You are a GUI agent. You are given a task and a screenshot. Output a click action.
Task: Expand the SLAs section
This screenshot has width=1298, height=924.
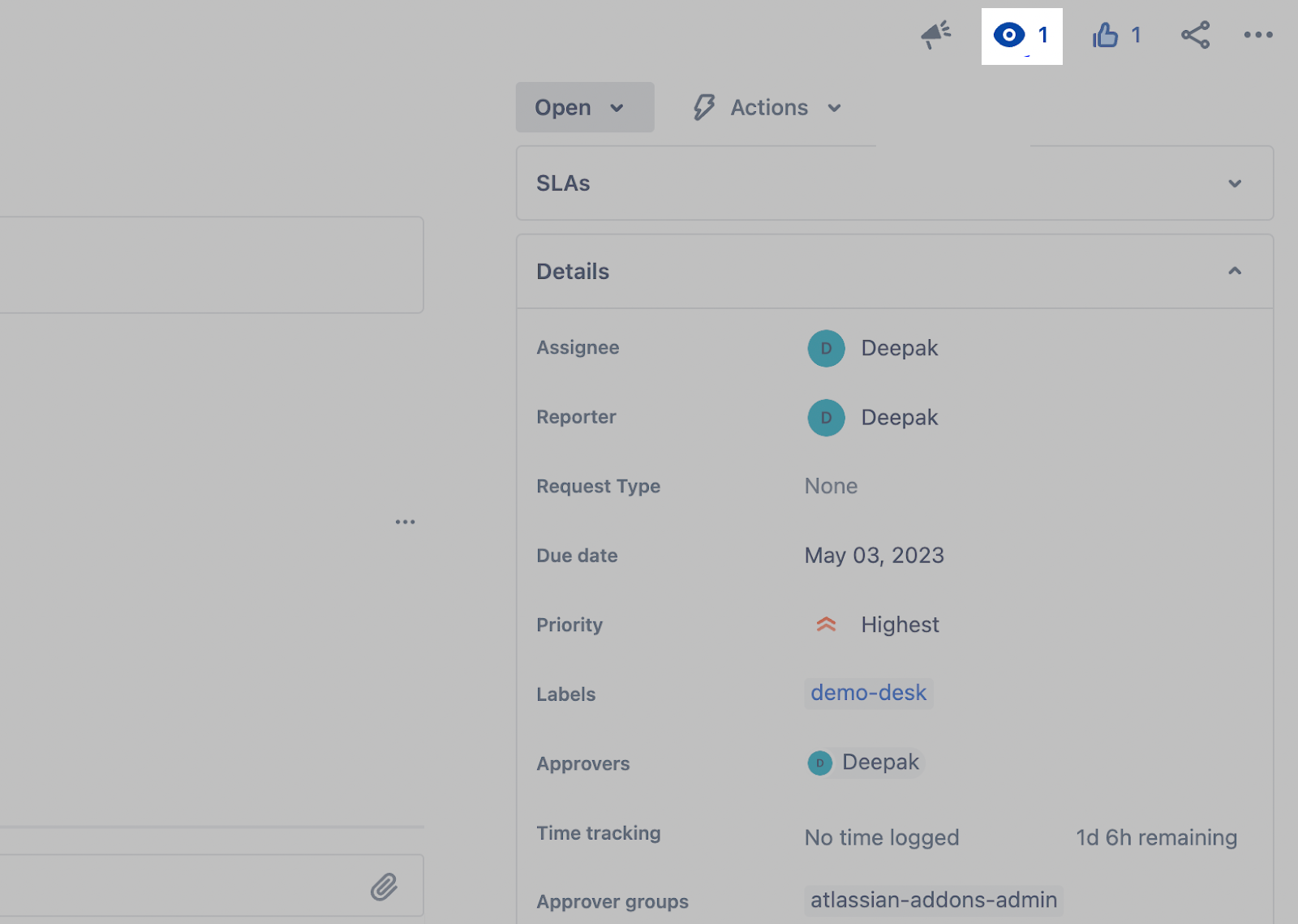(x=1234, y=183)
